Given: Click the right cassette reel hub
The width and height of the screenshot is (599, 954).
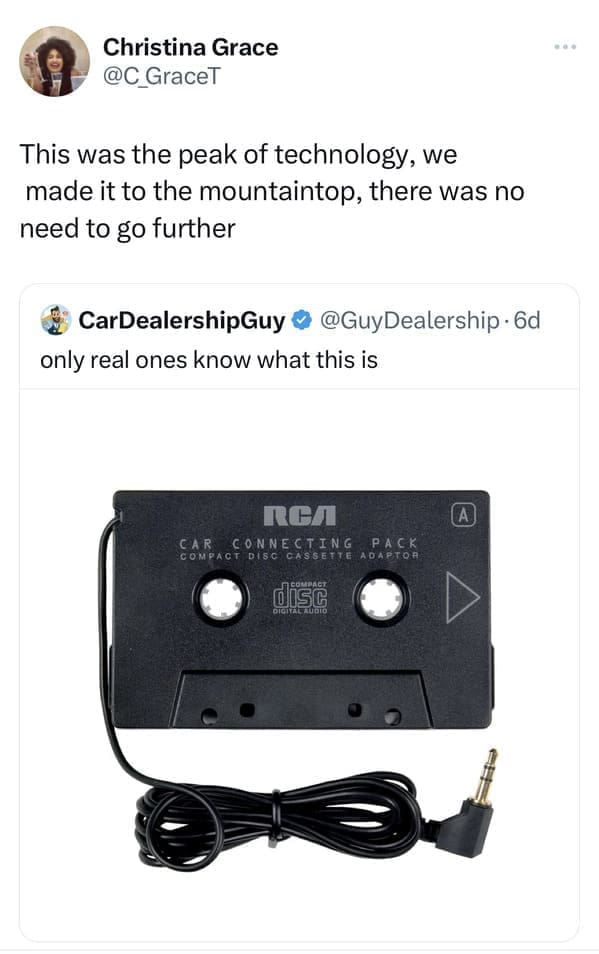Looking at the screenshot, I should [381, 598].
